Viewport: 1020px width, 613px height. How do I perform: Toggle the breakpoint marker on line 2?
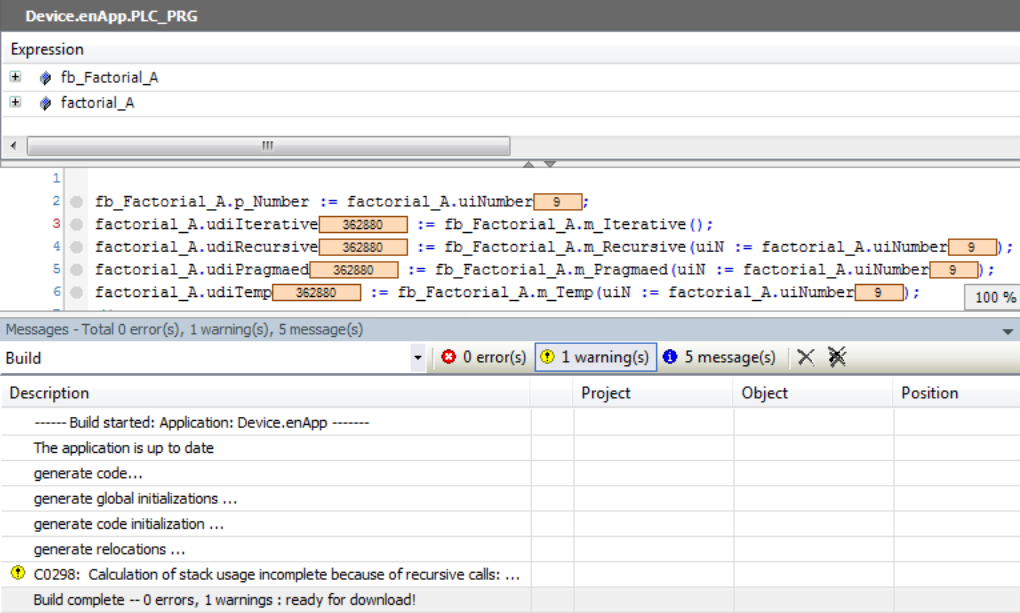(x=76, y=200)
